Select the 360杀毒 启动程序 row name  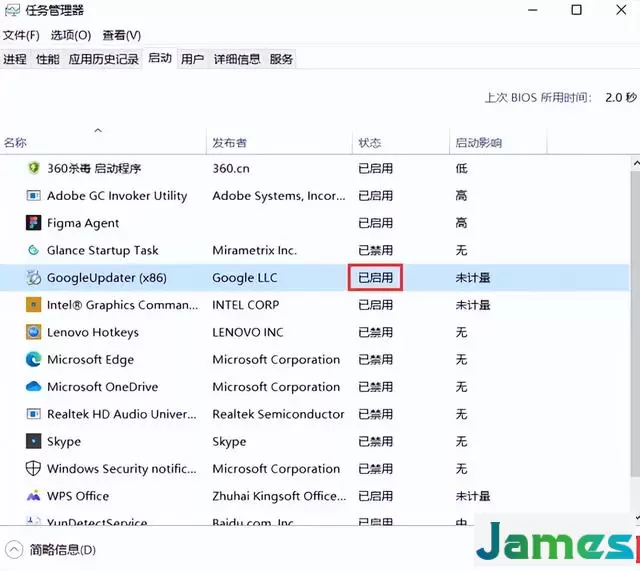pos(94,168)
